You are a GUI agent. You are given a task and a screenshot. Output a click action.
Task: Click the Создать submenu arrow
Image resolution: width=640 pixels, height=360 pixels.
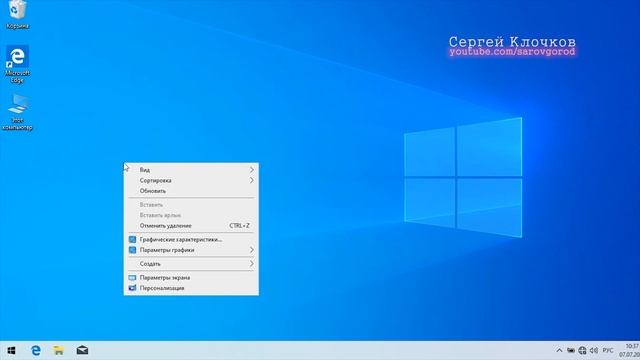coord(252,264)
